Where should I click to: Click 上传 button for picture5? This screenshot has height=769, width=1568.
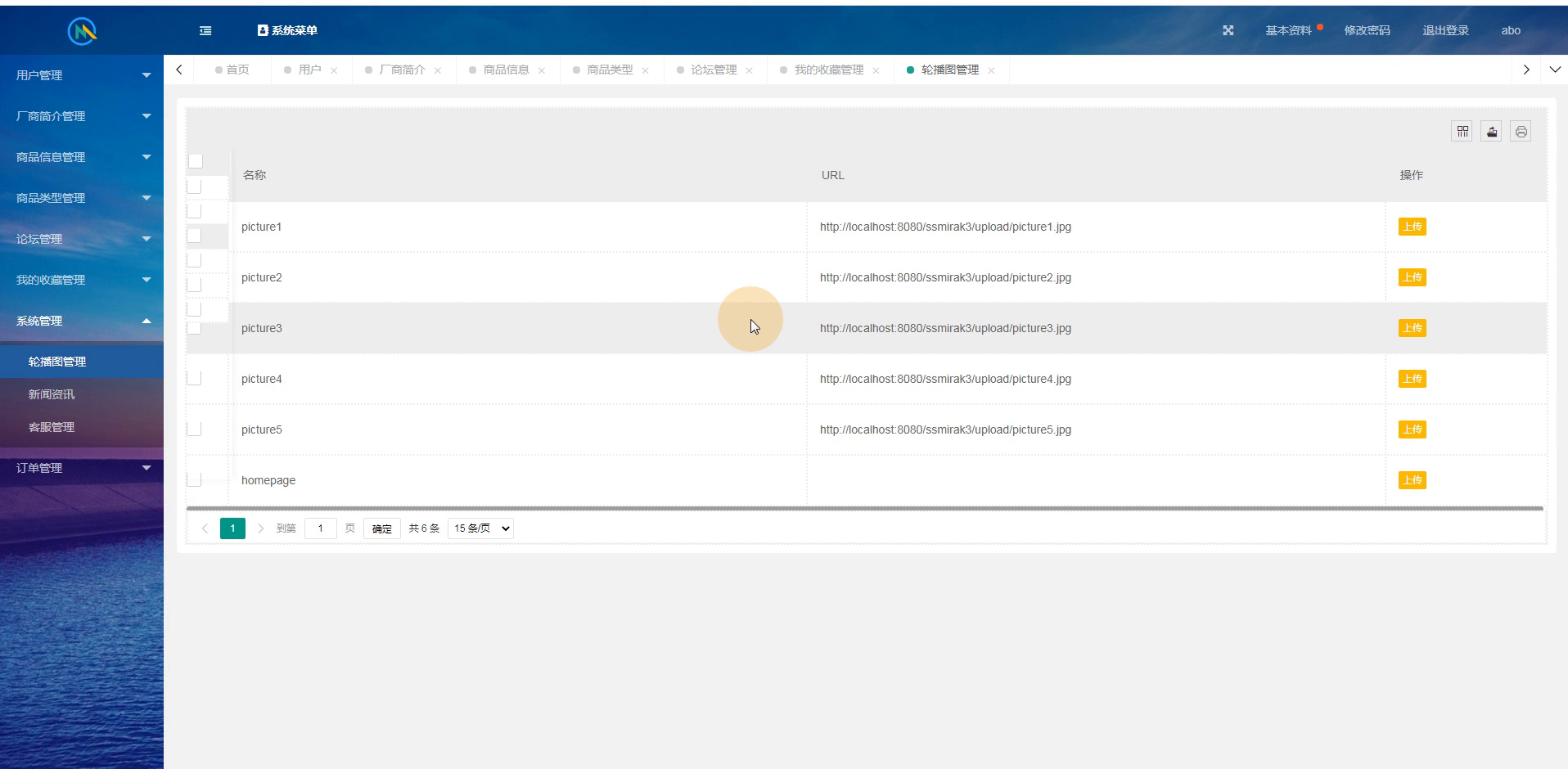(1412, 429)
